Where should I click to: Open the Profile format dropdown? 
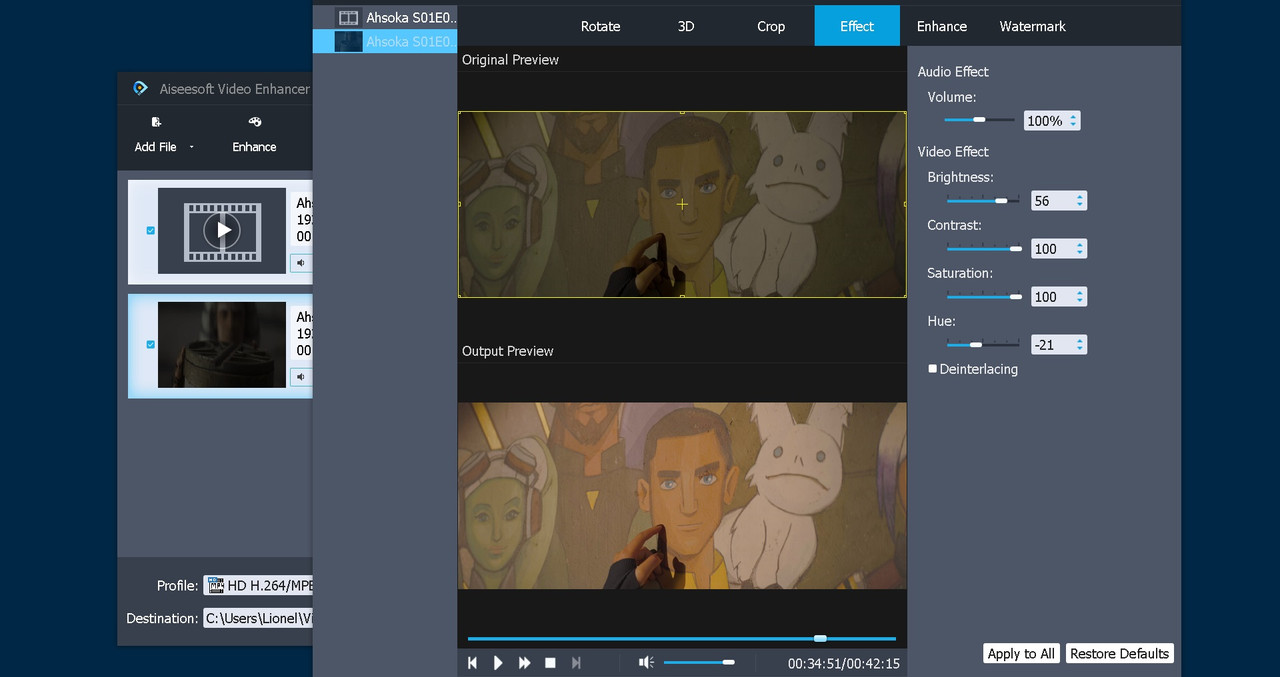point(258,585)
